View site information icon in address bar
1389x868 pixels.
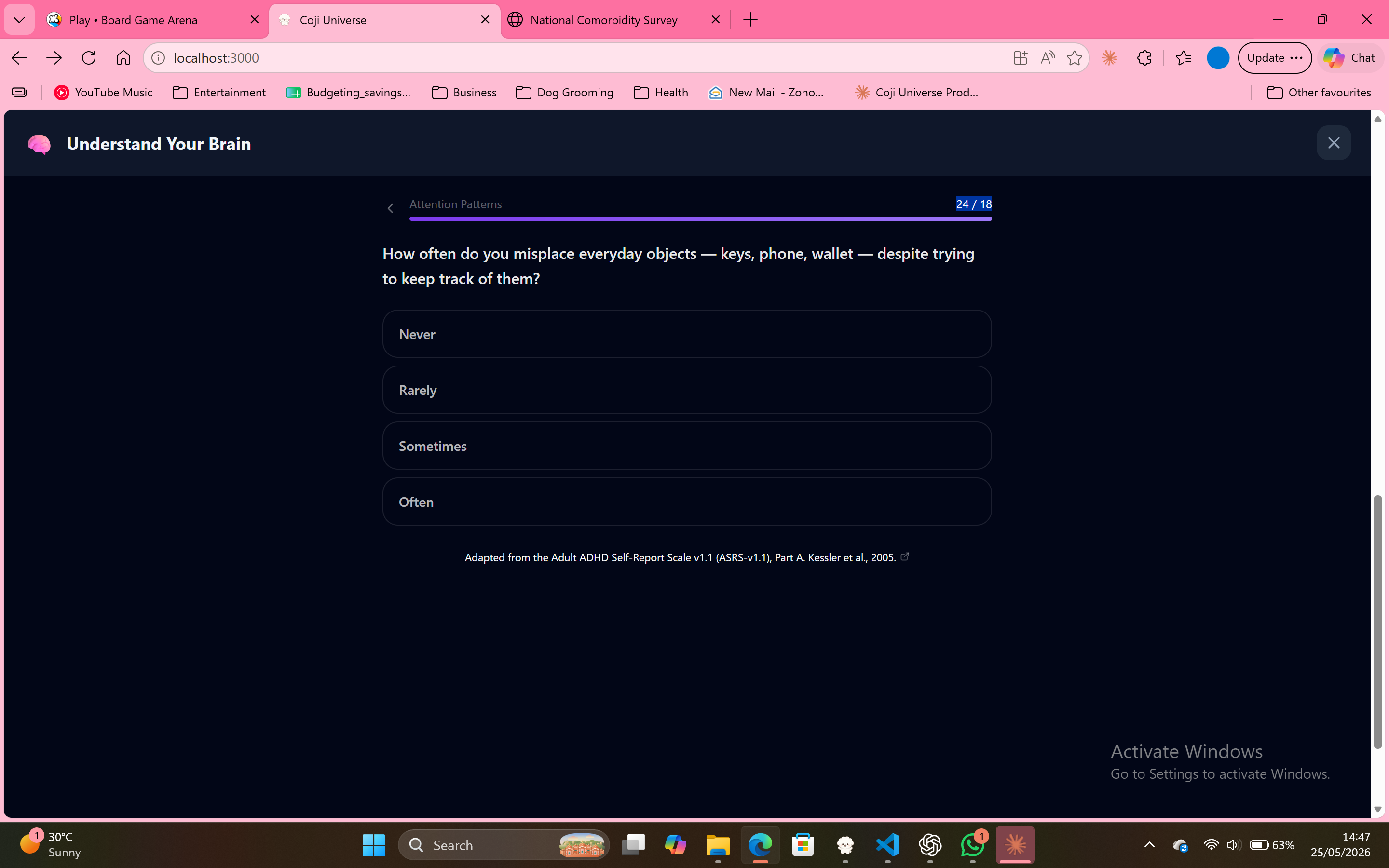click(x=158, y=58)
